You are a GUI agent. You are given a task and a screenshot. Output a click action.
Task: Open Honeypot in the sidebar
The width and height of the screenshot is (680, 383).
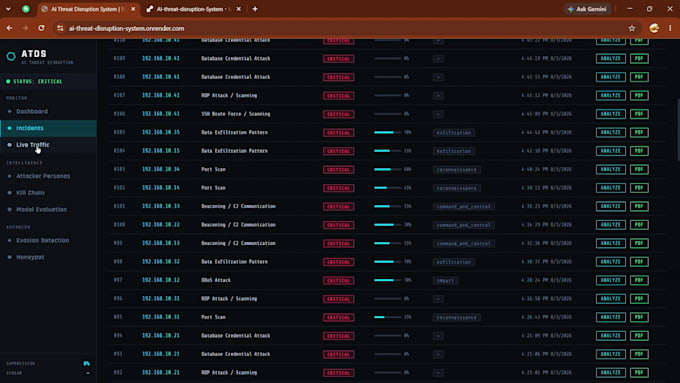tap(30, 257)
